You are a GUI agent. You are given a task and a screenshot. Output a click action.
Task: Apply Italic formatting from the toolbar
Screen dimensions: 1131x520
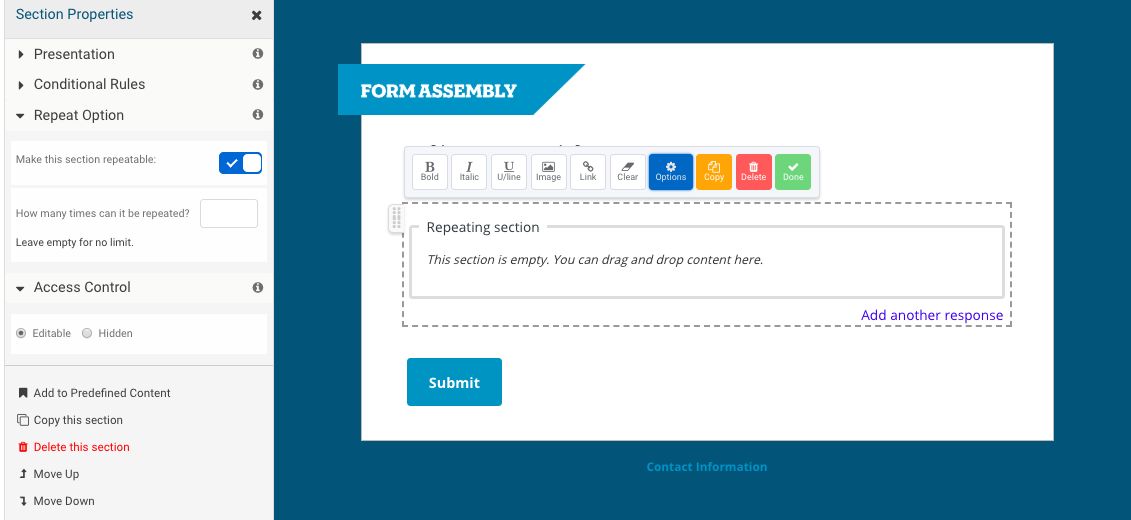[469, 172]
